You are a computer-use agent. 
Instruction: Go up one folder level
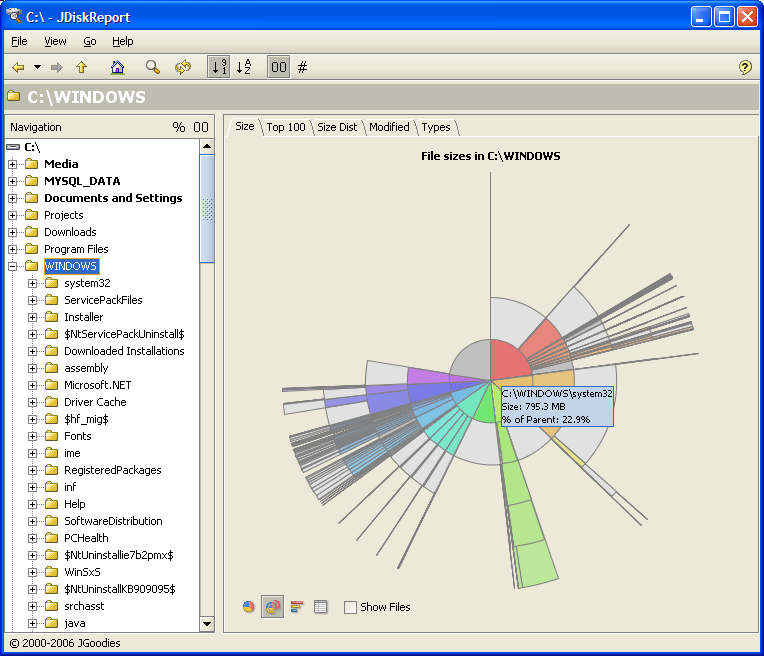[x=81, y=67]
